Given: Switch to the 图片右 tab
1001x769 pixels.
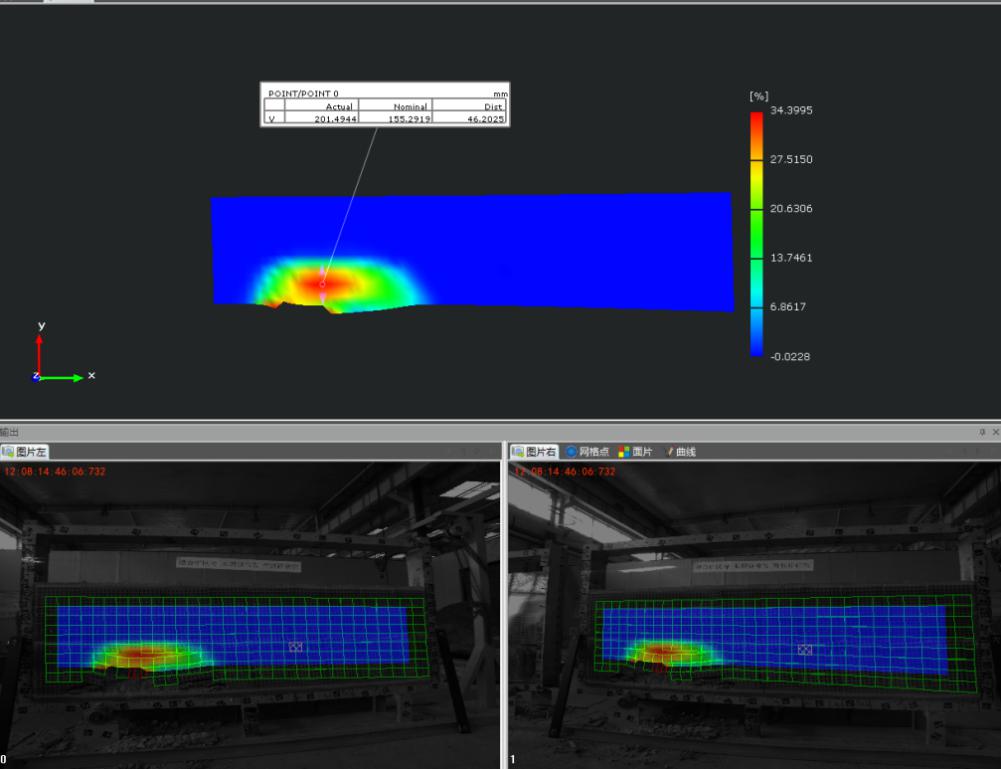Looking at the screenshot, I should pyautogui.click(x=541, y=452).
